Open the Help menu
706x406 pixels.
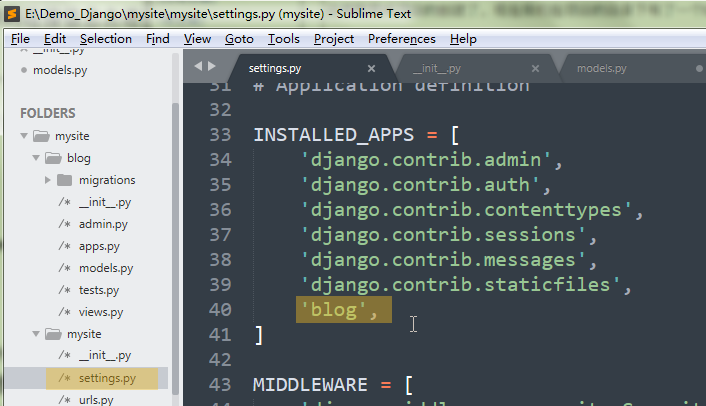463,39
